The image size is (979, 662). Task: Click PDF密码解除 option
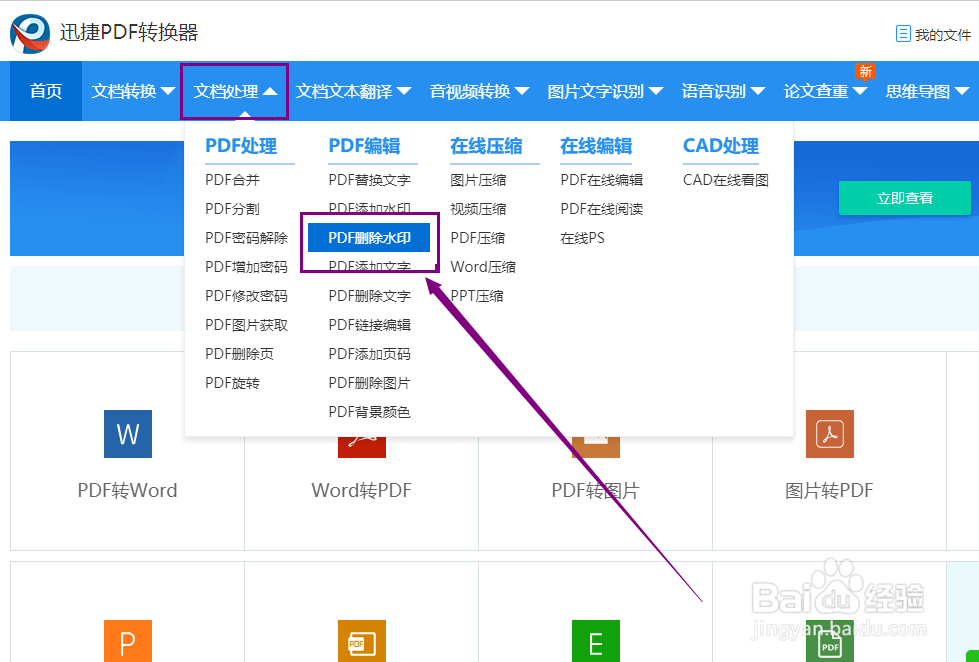point(245,237)
